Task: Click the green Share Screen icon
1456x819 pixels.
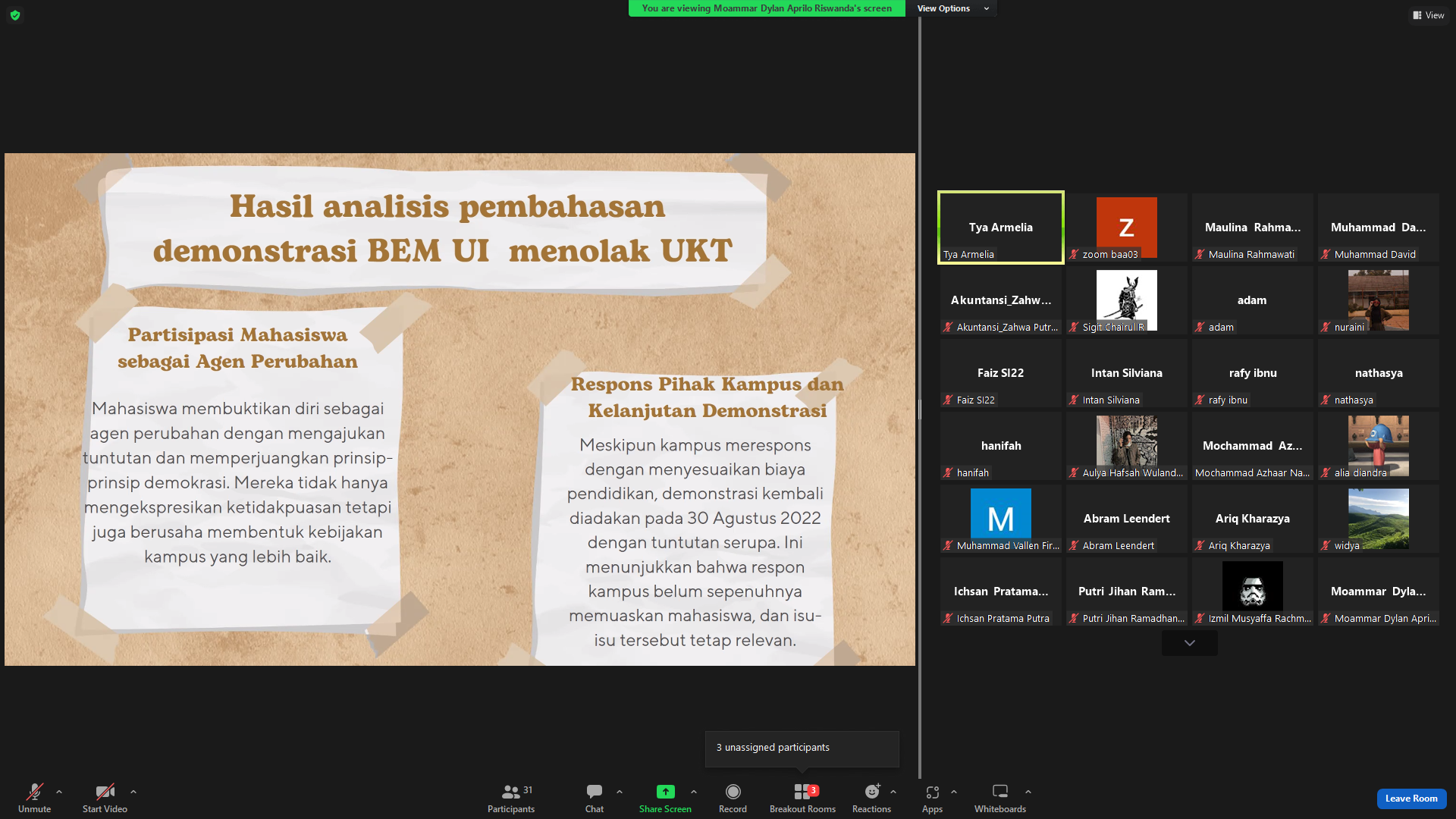Action: pyautogui.click(x=665, y=792)
